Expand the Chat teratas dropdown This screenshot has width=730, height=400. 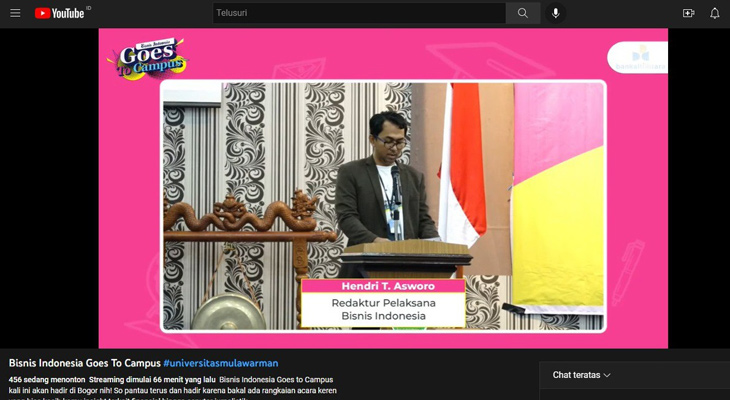pyautogui.click(x=581, y=375)
